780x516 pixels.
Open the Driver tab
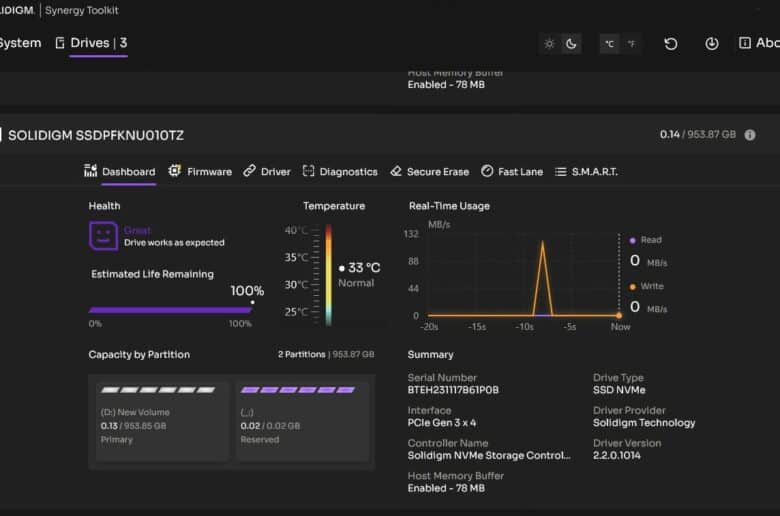pos(267,172)
